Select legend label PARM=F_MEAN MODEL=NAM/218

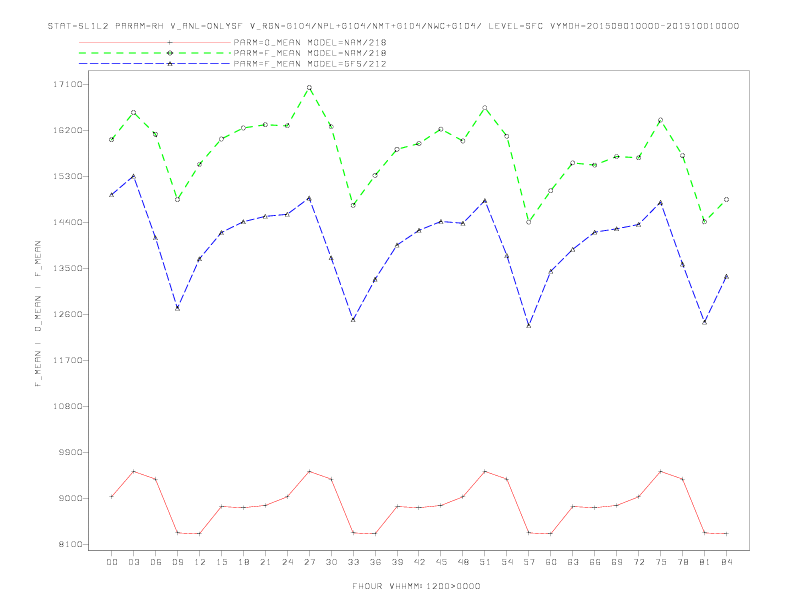[310, 53]
